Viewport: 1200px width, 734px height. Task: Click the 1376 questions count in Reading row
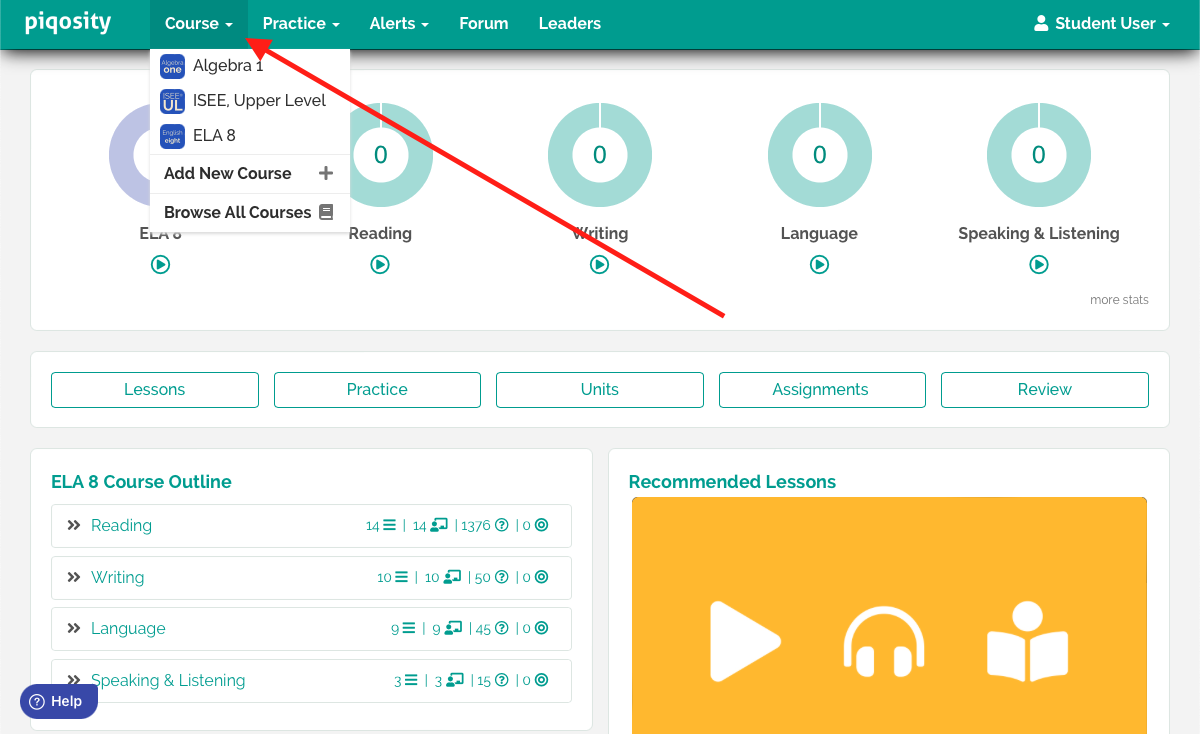tap(476, 525)
